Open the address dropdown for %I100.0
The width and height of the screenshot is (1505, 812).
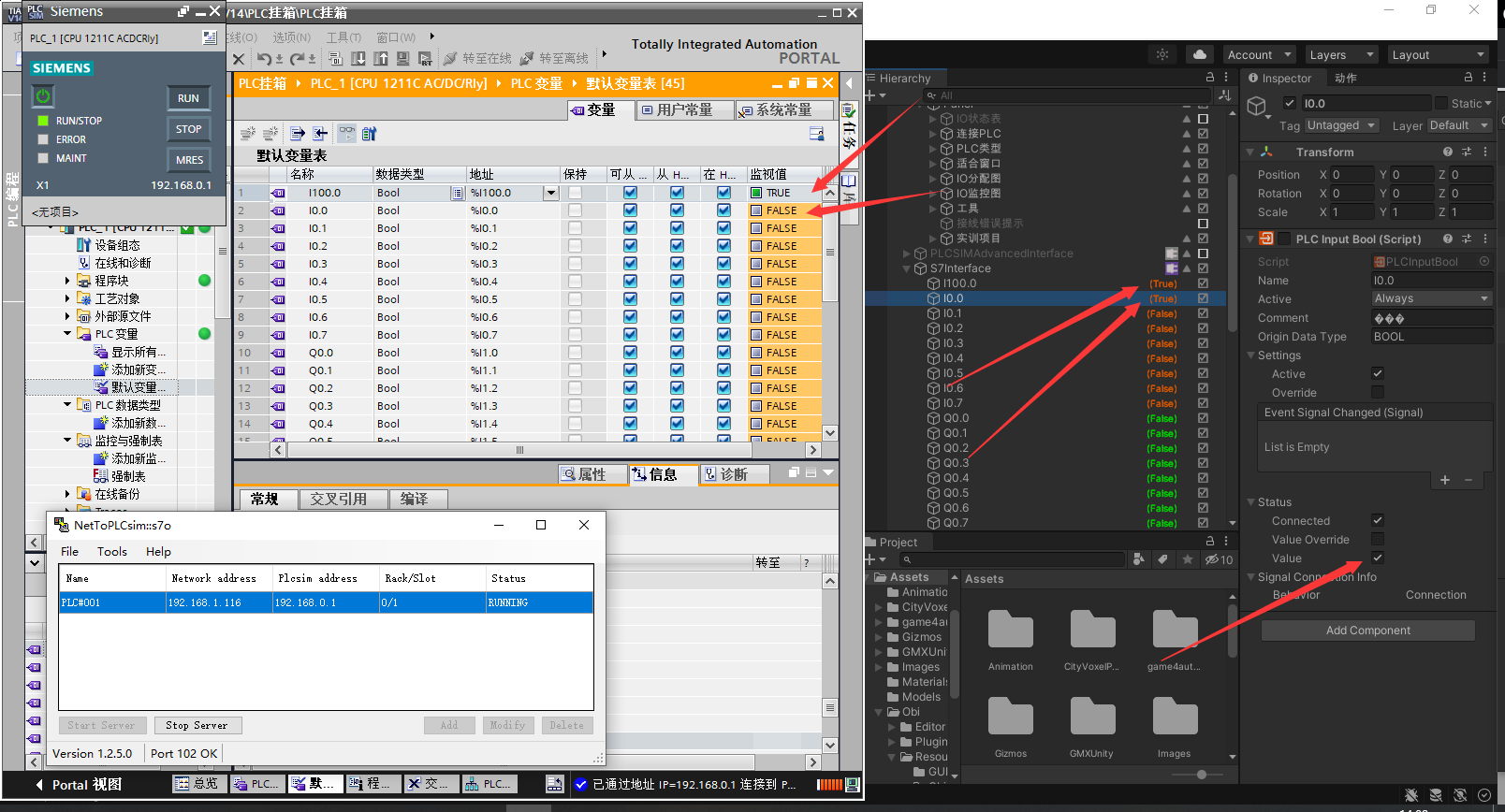pos(551,193)
